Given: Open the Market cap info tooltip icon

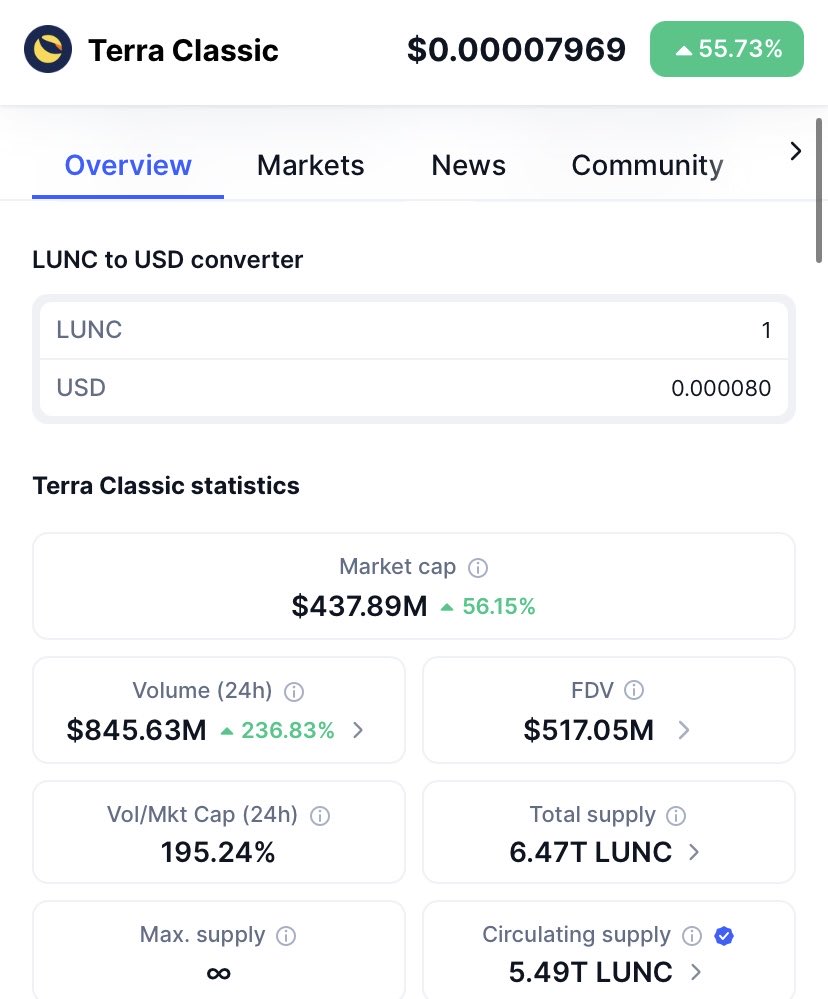Looking at the screenshot, I should [478, 567].
